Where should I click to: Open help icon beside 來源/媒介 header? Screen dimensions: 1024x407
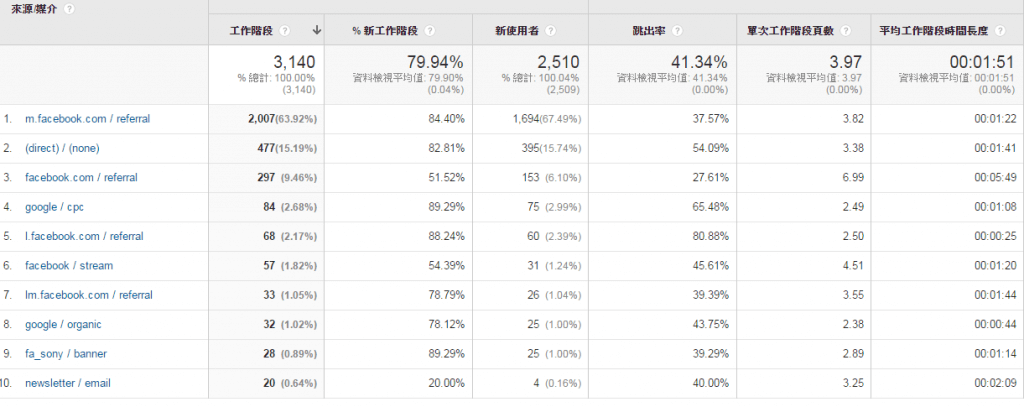click(69, 9)
